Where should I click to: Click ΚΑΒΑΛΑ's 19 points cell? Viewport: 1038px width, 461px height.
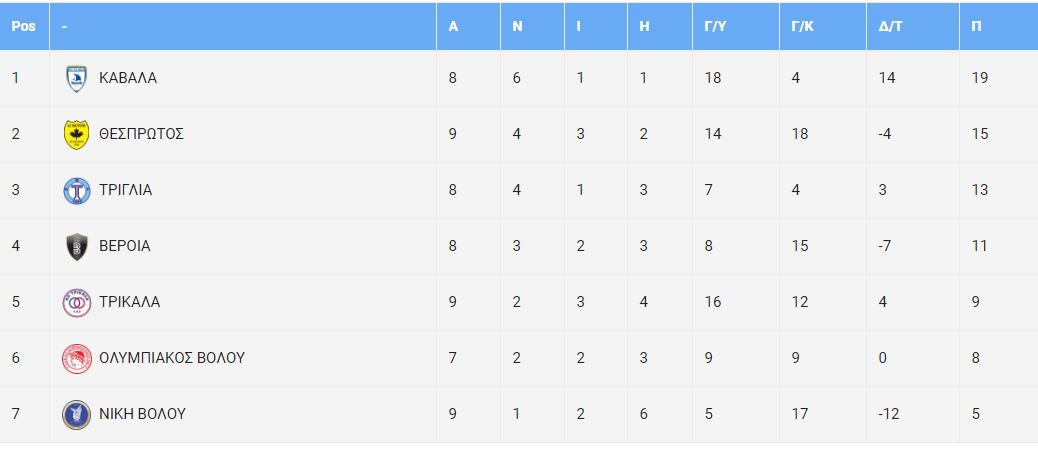tap(980, 78)
